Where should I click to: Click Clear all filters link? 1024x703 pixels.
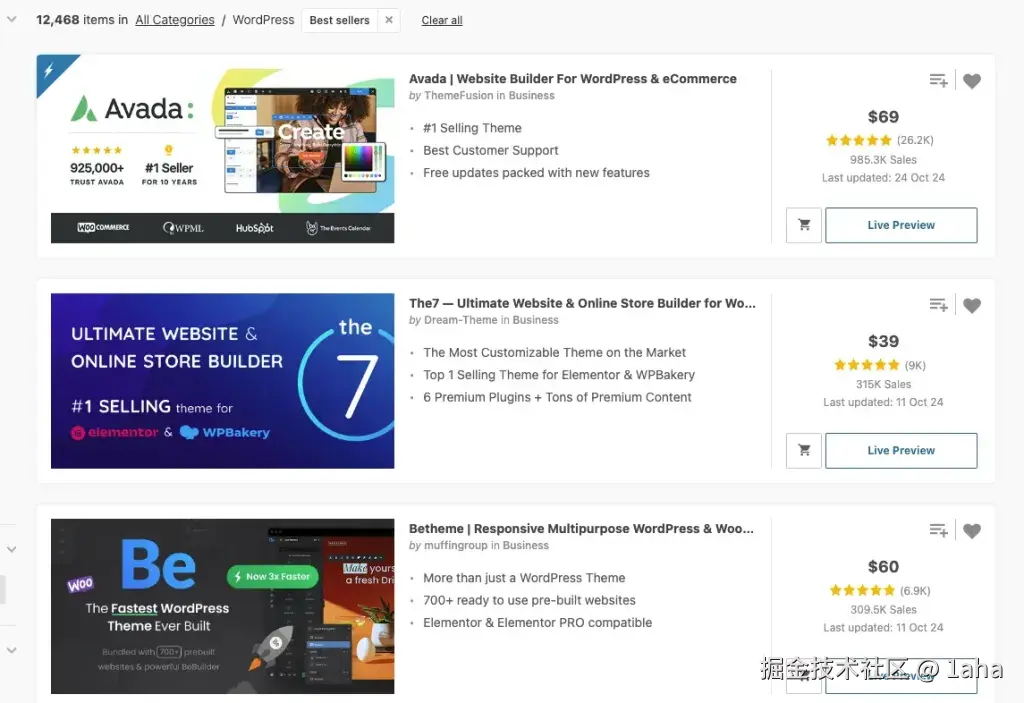[x=442, y=20]
